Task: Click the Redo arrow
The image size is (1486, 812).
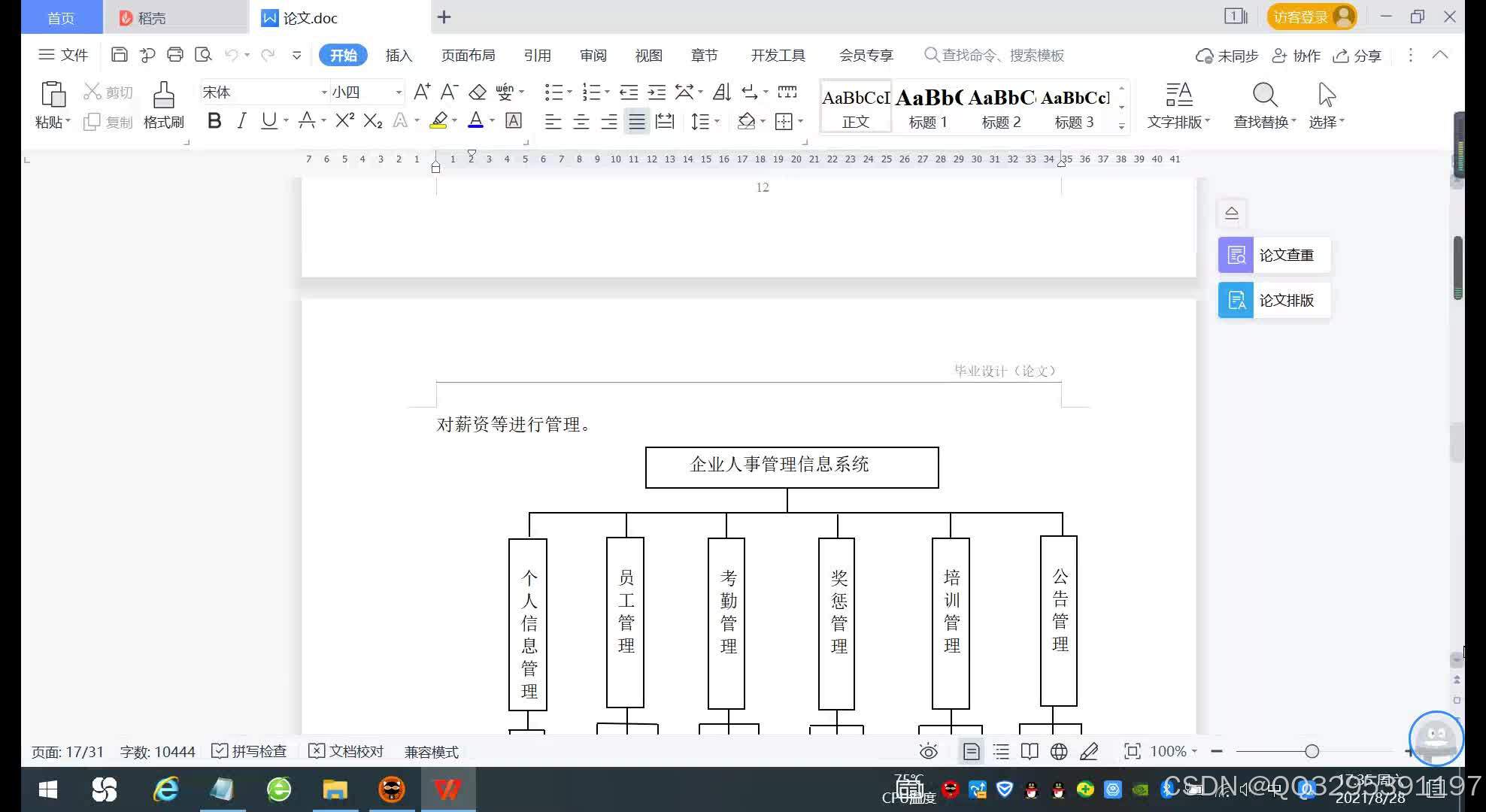Action: point(268,55)
